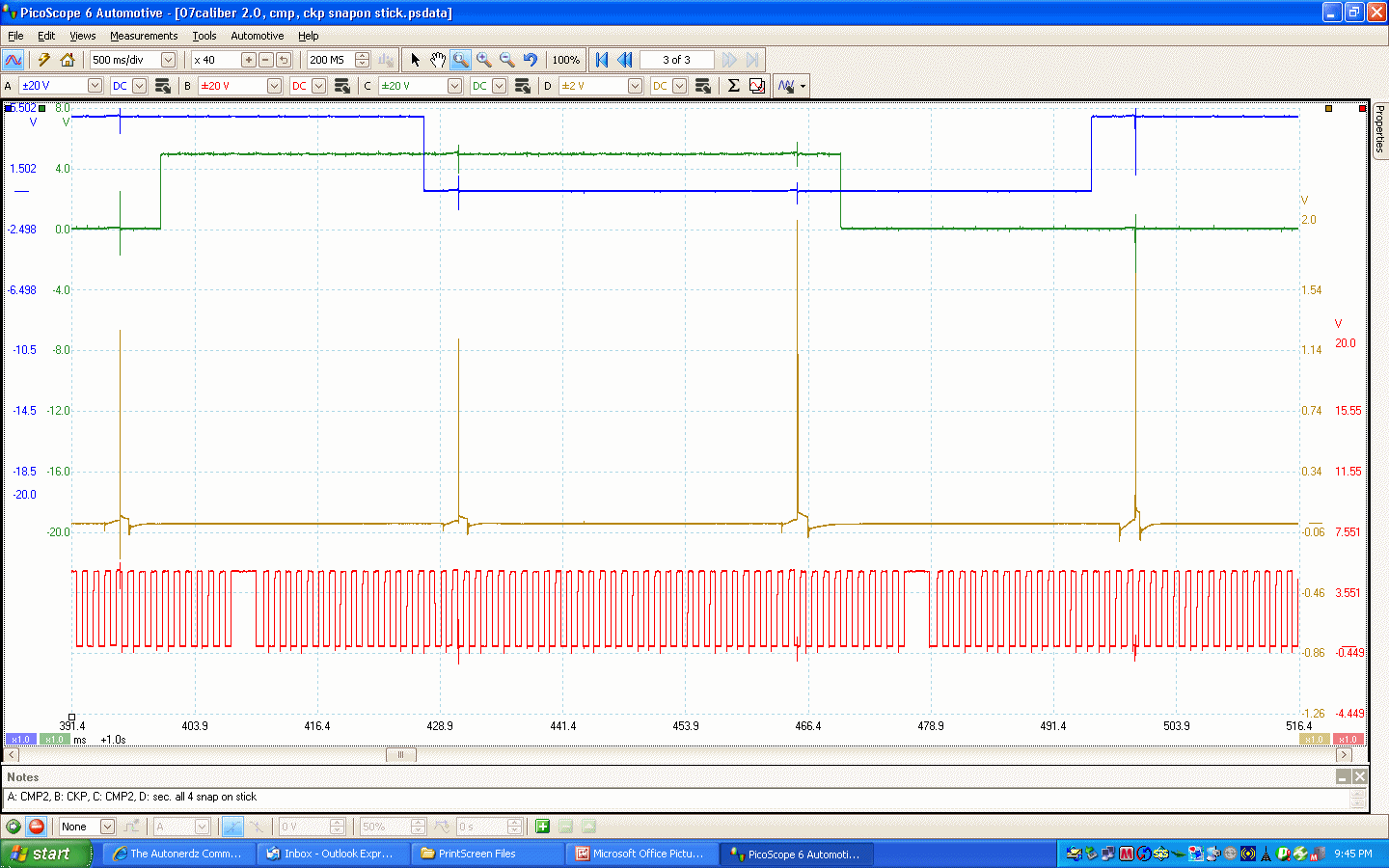Click the 100% zoom button
Image resolution: width=1389 pixels, height=868 pixels.
(x=566, y=60)
